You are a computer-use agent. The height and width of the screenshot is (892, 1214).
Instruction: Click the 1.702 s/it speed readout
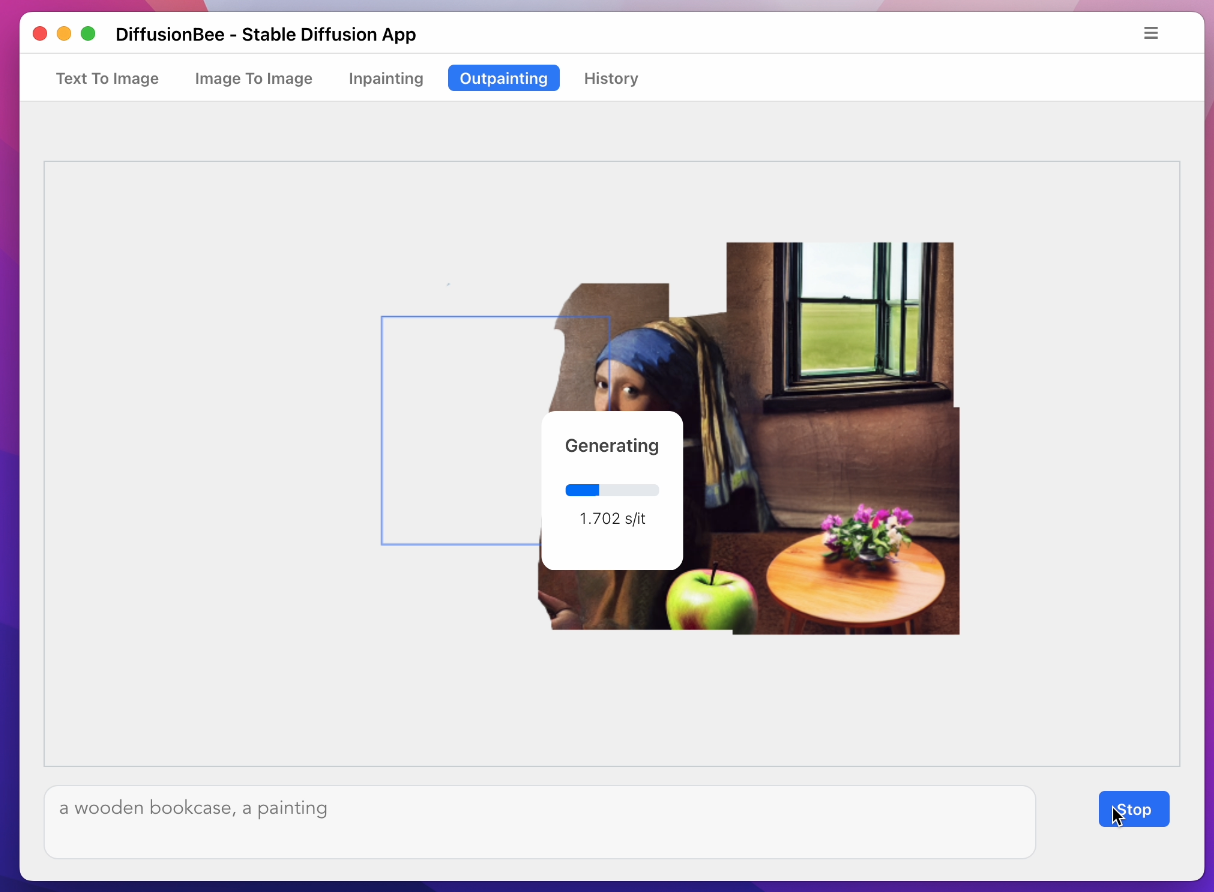[x=611, y=519]
